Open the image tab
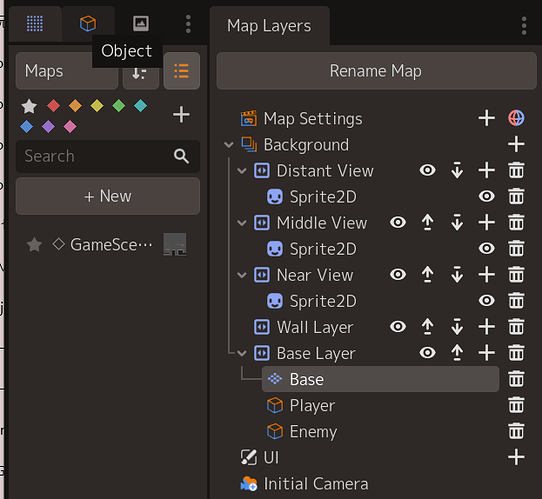 coord(141,23)
